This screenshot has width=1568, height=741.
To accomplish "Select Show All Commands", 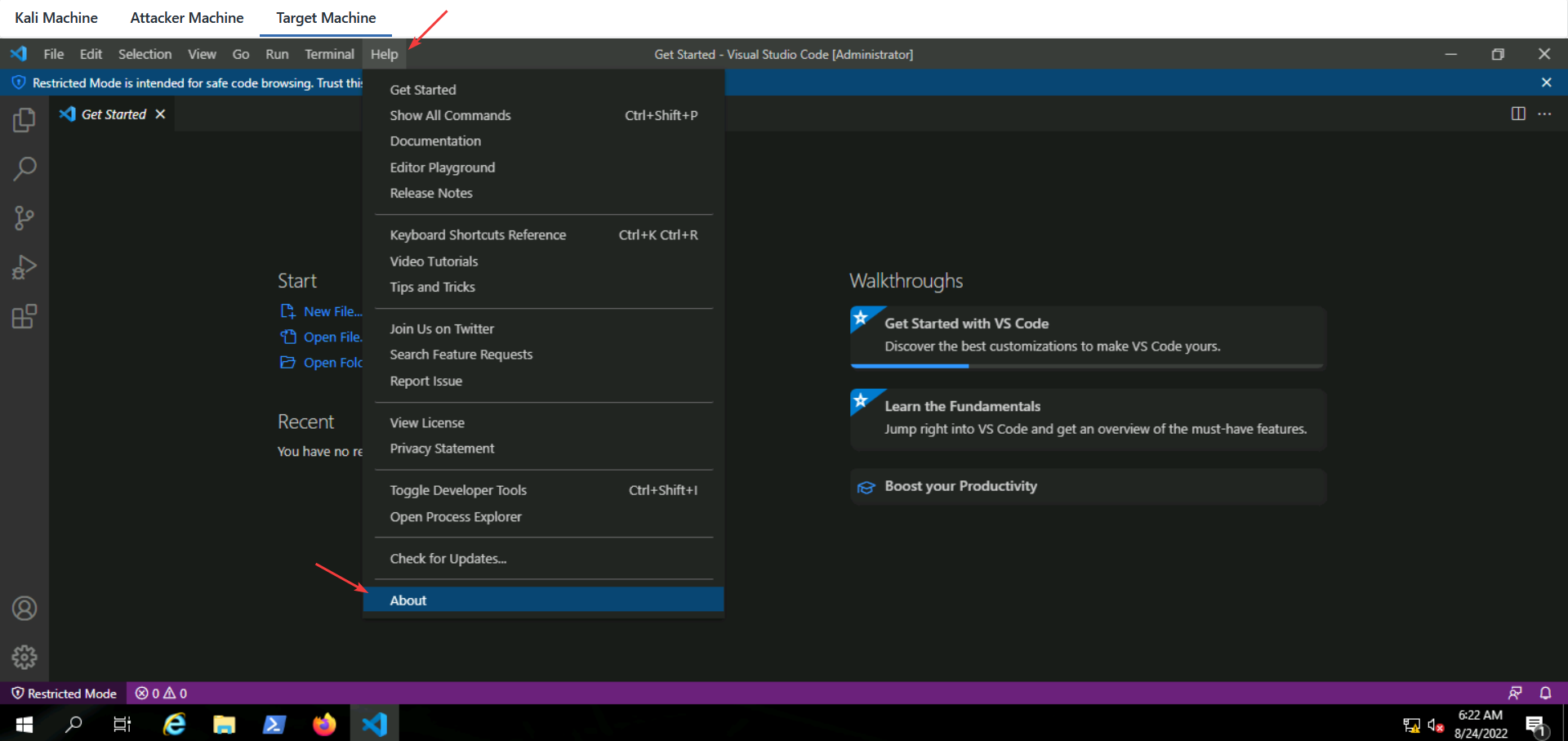I will pyautogui.click(x=544, y=115).
